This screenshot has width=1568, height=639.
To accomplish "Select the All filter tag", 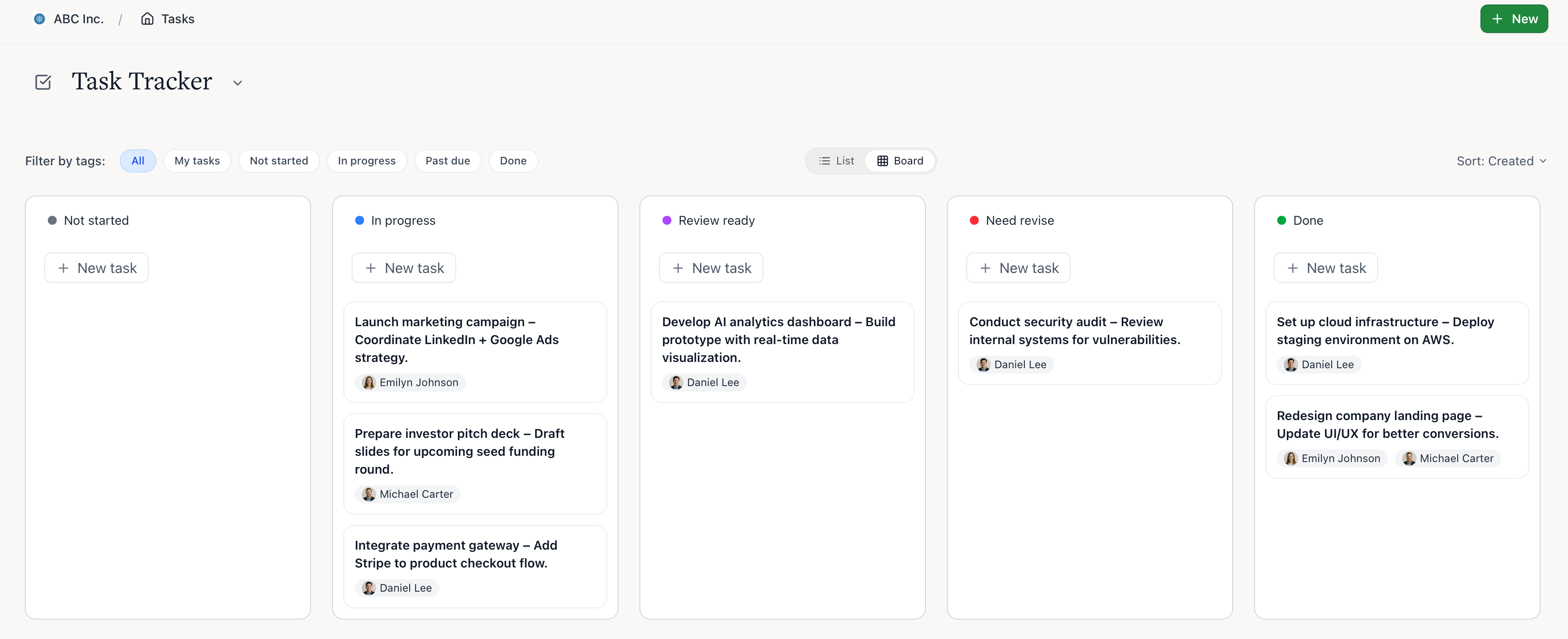I will pyautogui.click(x=138, y=161).
